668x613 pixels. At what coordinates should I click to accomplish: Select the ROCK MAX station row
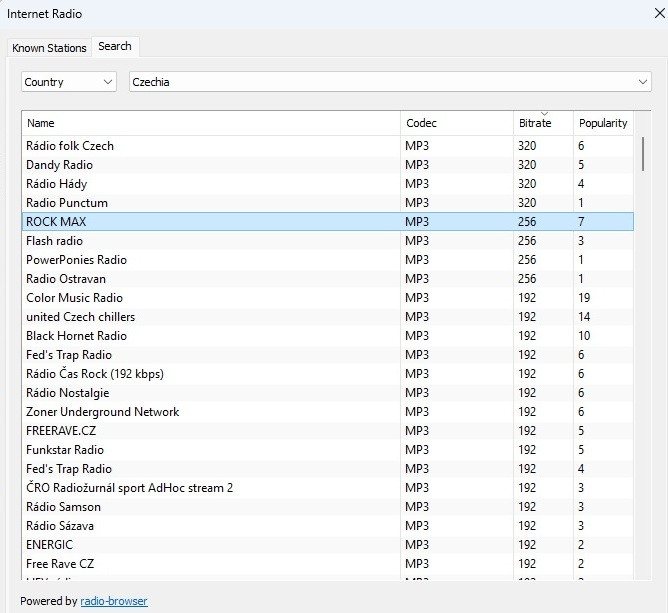[328, 222]
